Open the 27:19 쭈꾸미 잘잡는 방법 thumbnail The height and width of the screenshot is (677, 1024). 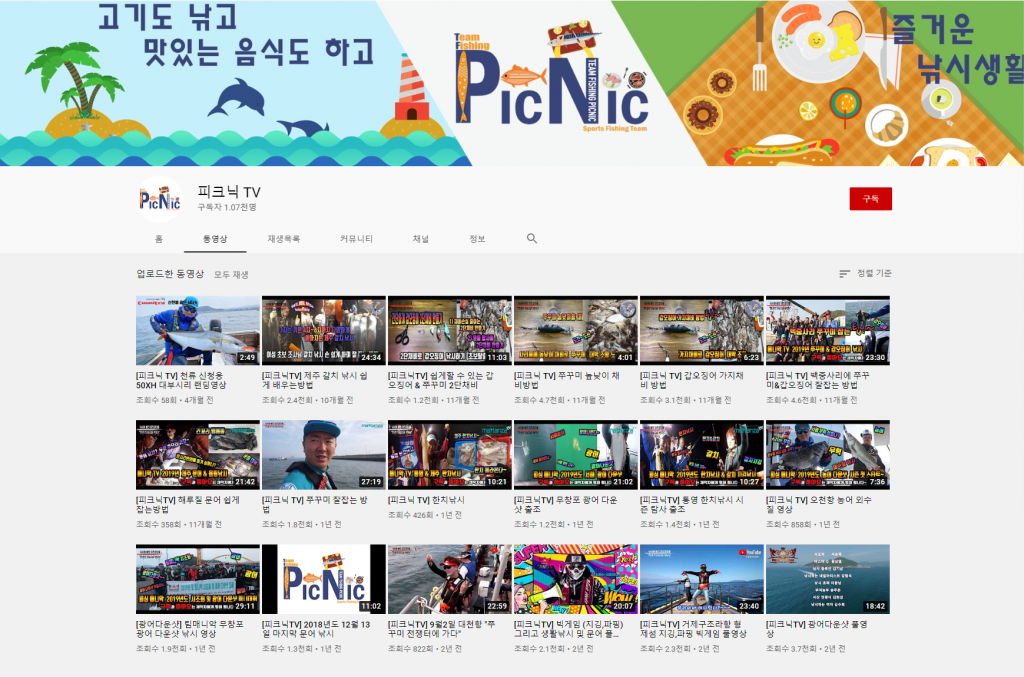324,455
